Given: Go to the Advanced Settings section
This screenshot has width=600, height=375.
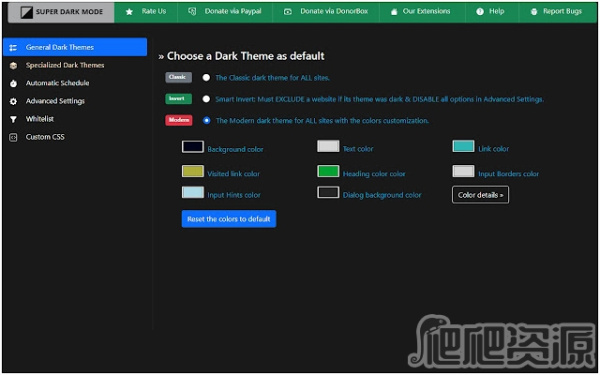Looking at the screenshot, I should click(x=75, y=101).
